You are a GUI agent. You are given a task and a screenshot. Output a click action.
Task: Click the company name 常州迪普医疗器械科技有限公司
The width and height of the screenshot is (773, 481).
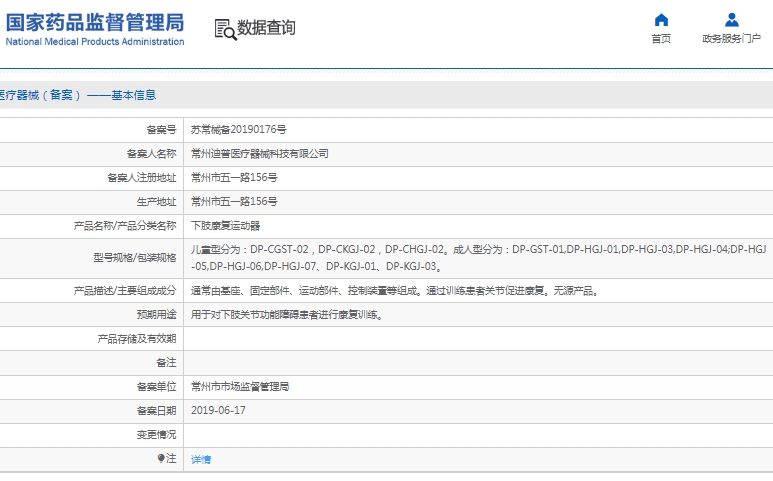tap(260, 154)
